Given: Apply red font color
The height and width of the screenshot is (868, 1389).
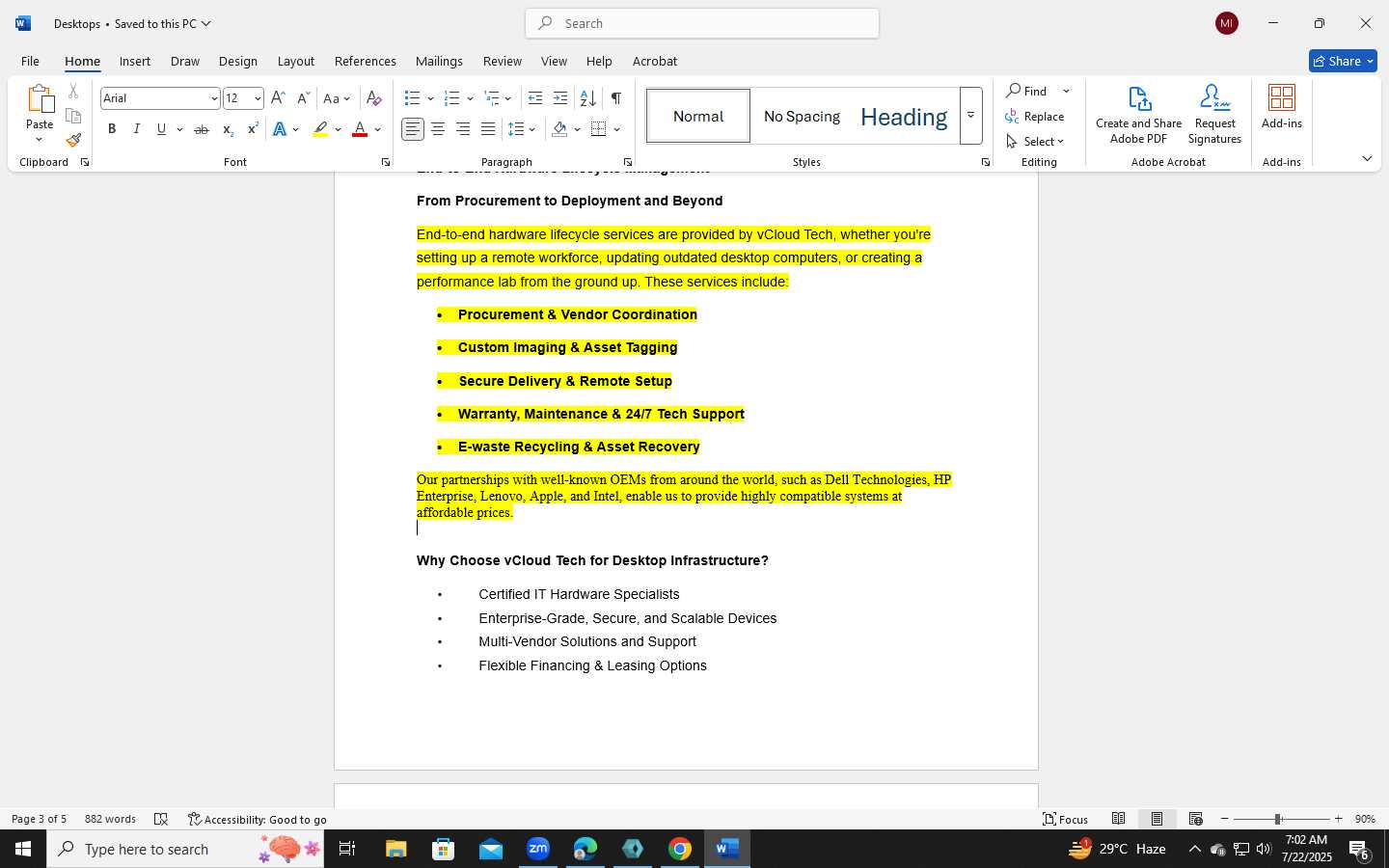Looking at the screenshot, I should point(360,129).
